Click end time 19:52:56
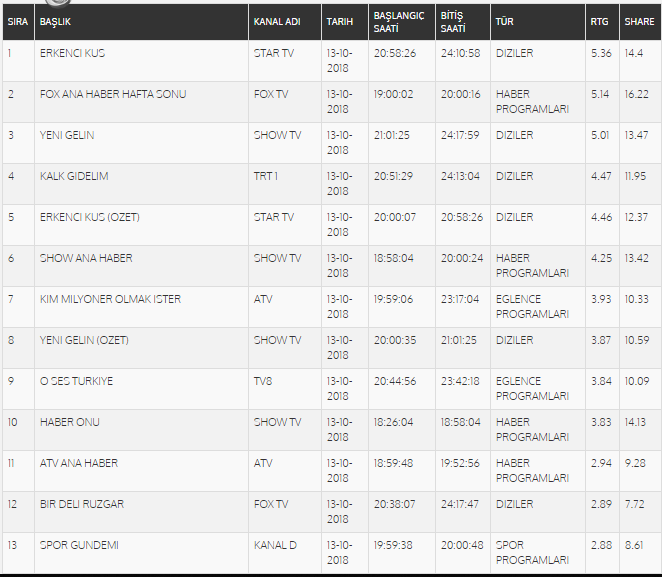 (460, 463)
